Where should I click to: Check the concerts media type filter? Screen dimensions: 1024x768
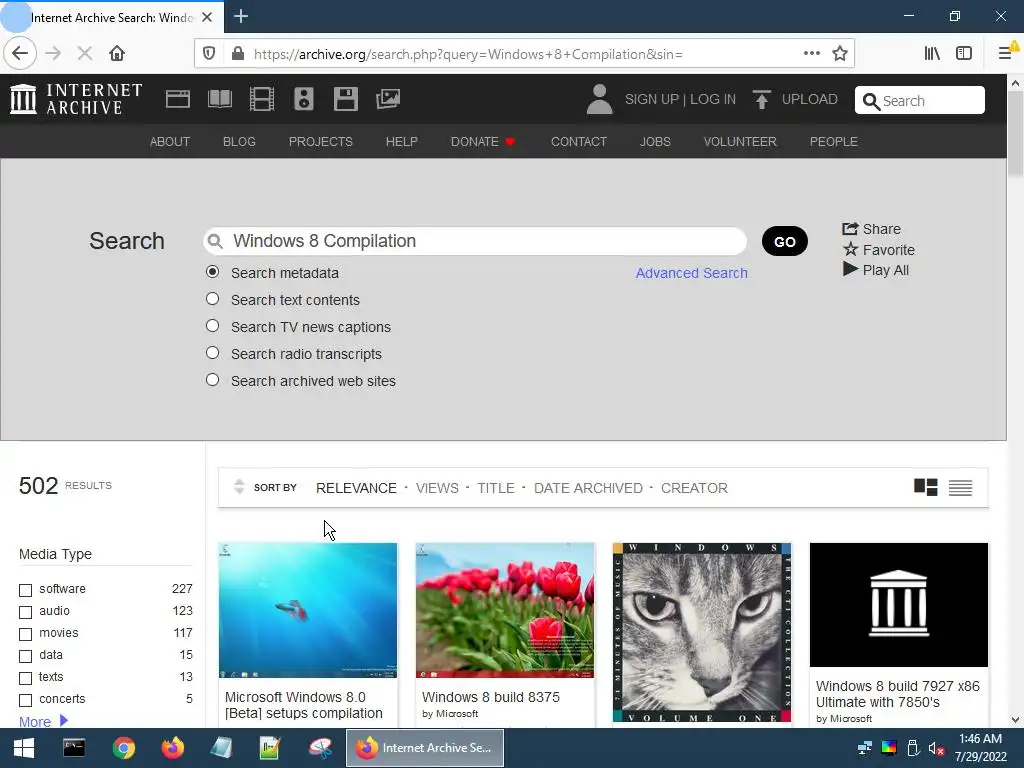25,700
